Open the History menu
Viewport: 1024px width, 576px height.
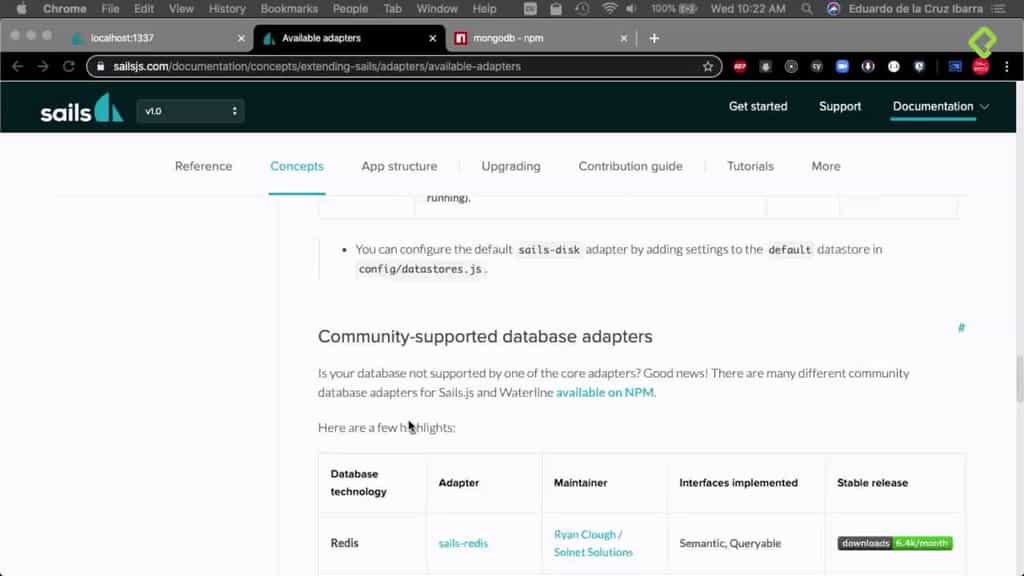click(x=227, y=9)
